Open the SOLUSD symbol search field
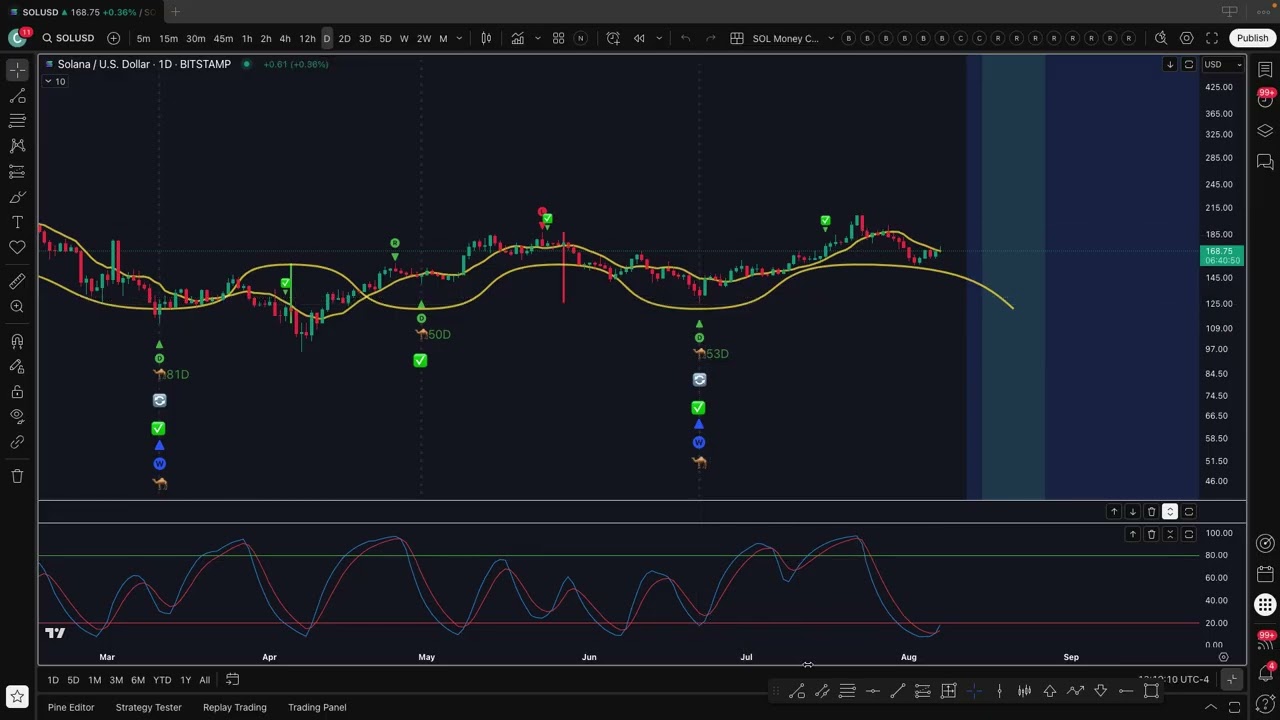Viewport: 1280px width, 720px height. (x=68, y=38)
